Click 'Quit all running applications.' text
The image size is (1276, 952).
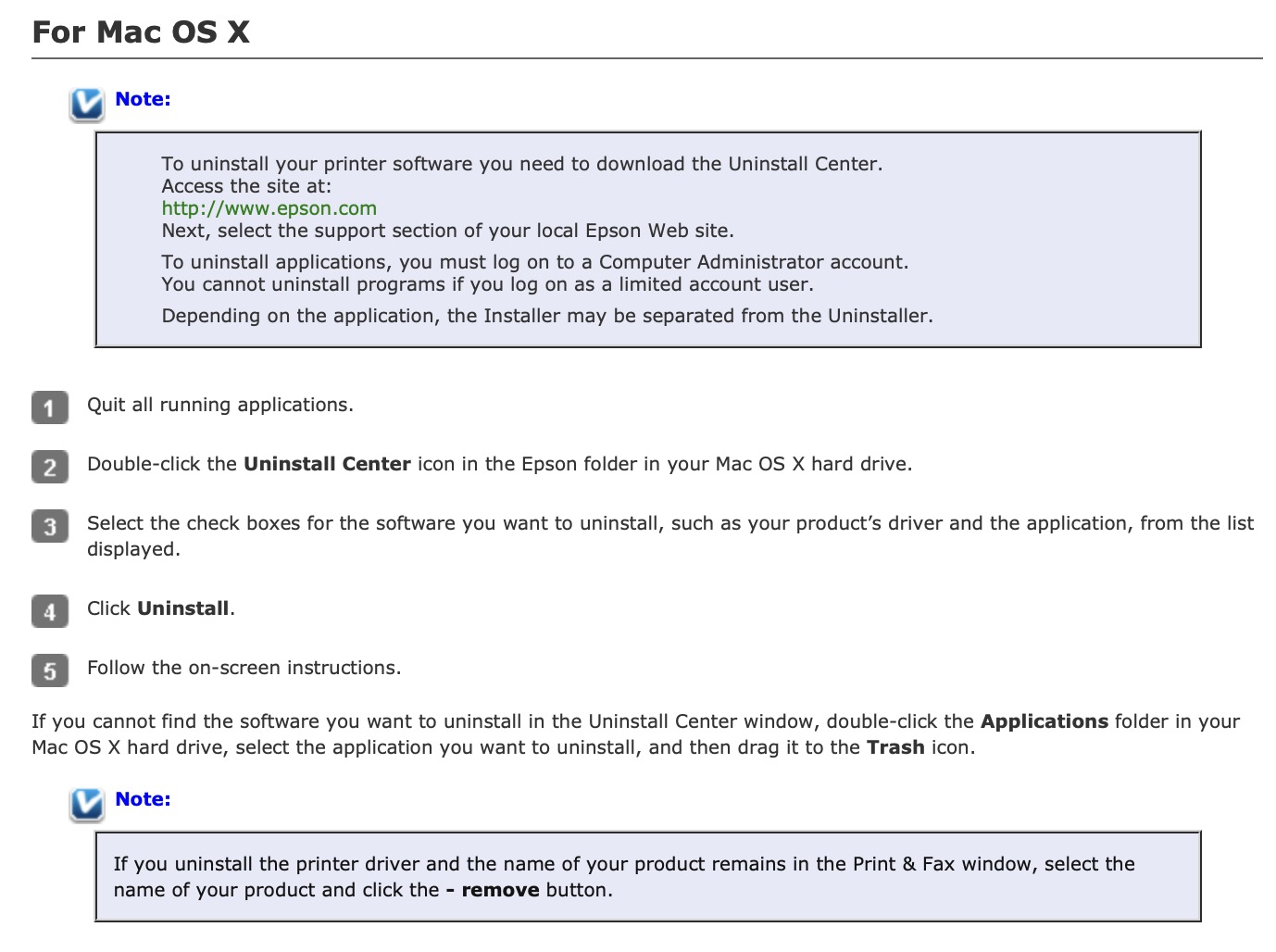(220, 405)
